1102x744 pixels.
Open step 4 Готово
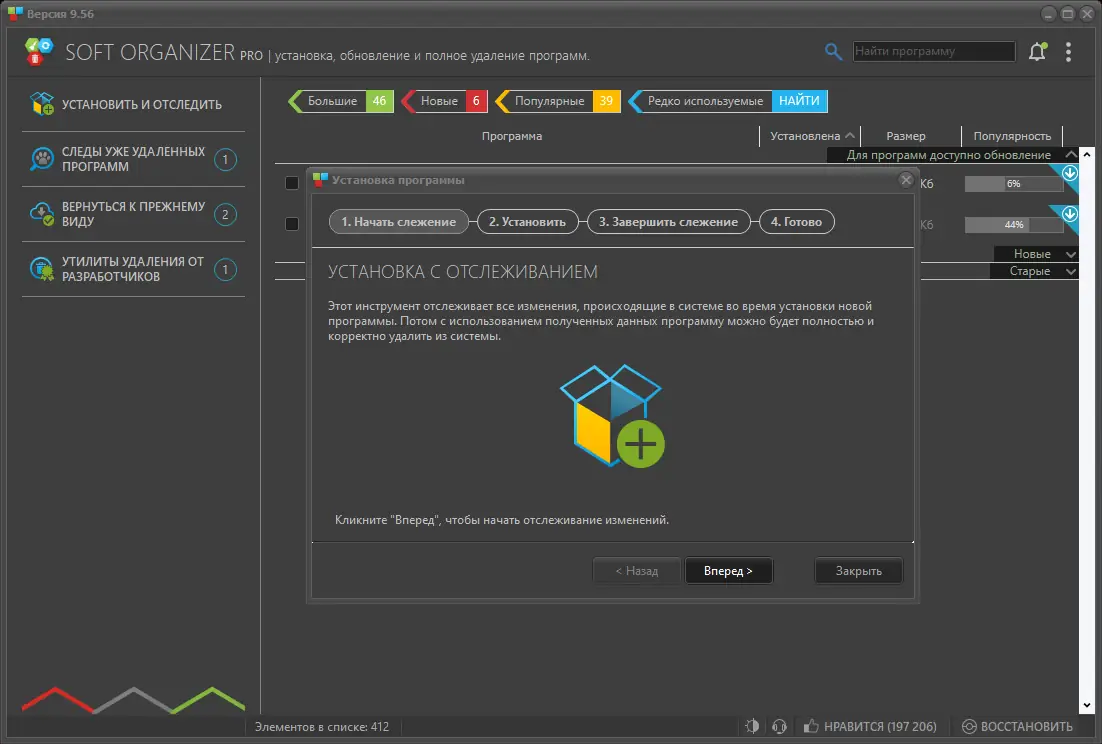(796, 222)
